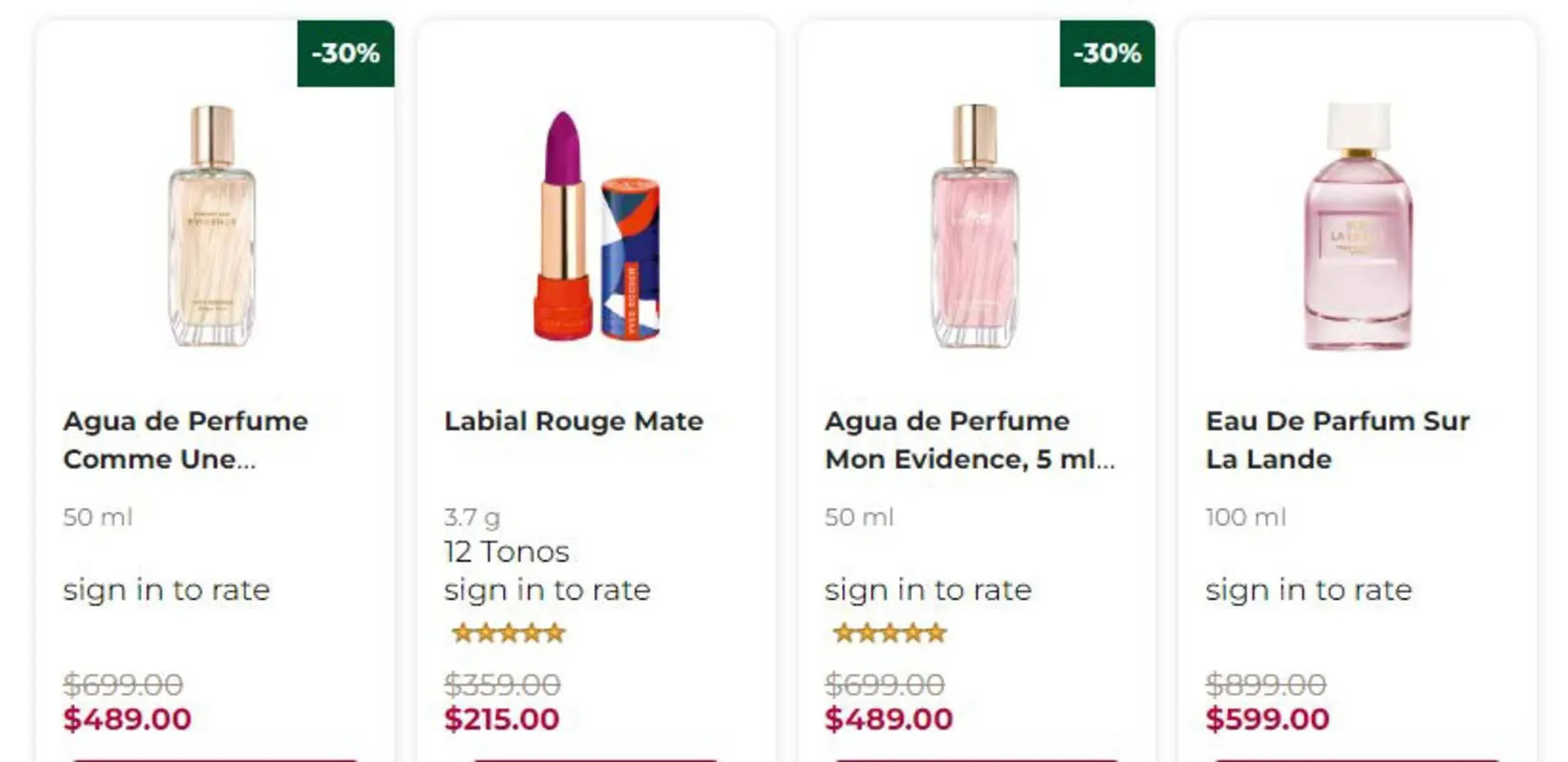Open the Labial Rouge Mate lipstick image
The height and width of the screenshot is (762, 1568).
[x=596, y=225]
